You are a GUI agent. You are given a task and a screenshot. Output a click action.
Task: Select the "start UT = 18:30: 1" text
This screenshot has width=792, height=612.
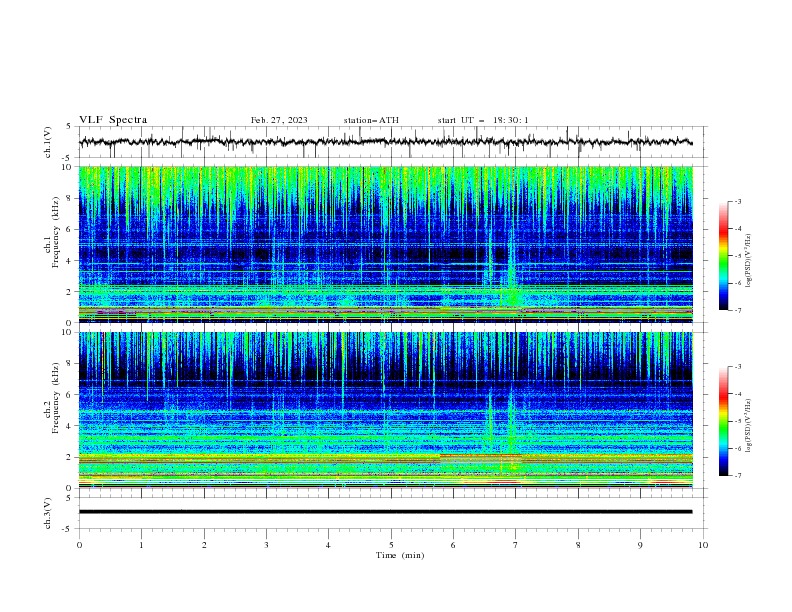click(483, 120)
